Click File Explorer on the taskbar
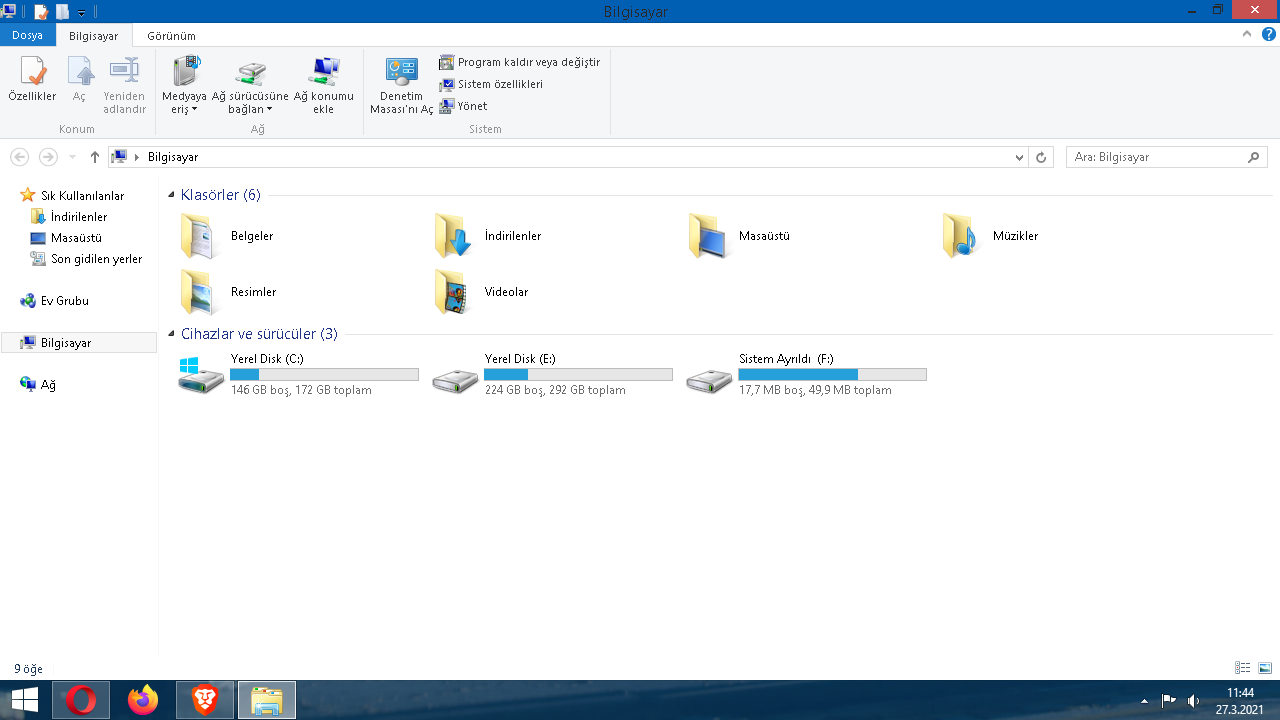Screen dimensions: 1280x720 click(267, 701)
